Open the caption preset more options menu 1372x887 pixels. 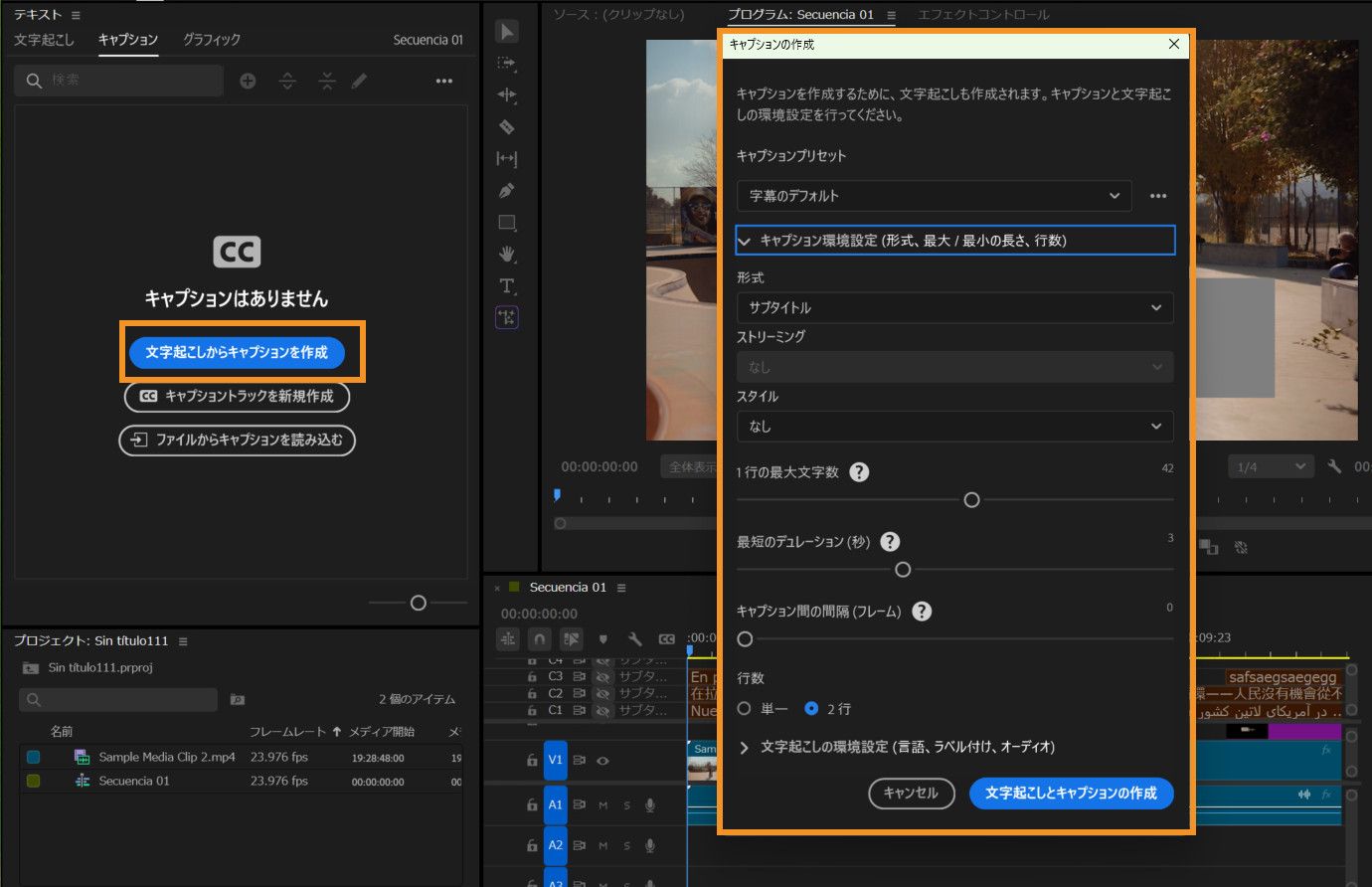click(x=1158, y=196)
